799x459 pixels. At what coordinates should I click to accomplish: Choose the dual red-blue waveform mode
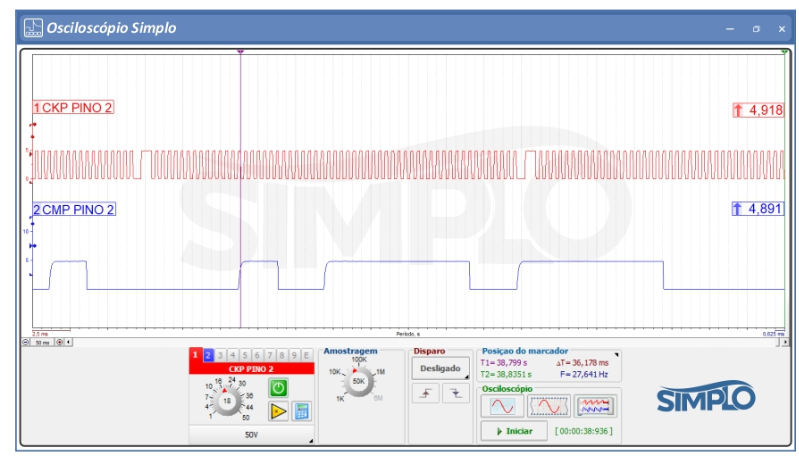point(595,407)
